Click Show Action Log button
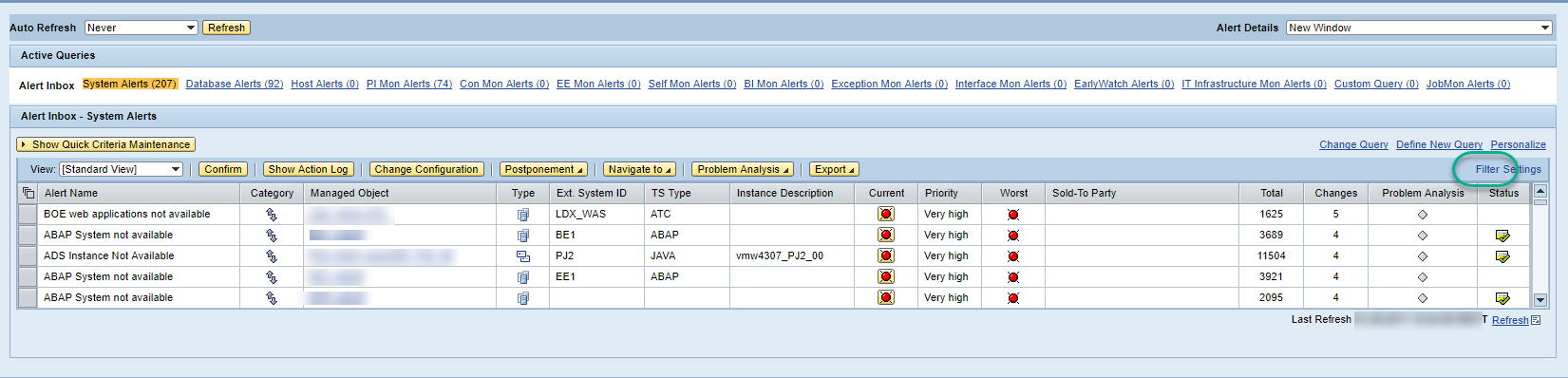Viewport: 1568px width, 378px height. [308, 169]
